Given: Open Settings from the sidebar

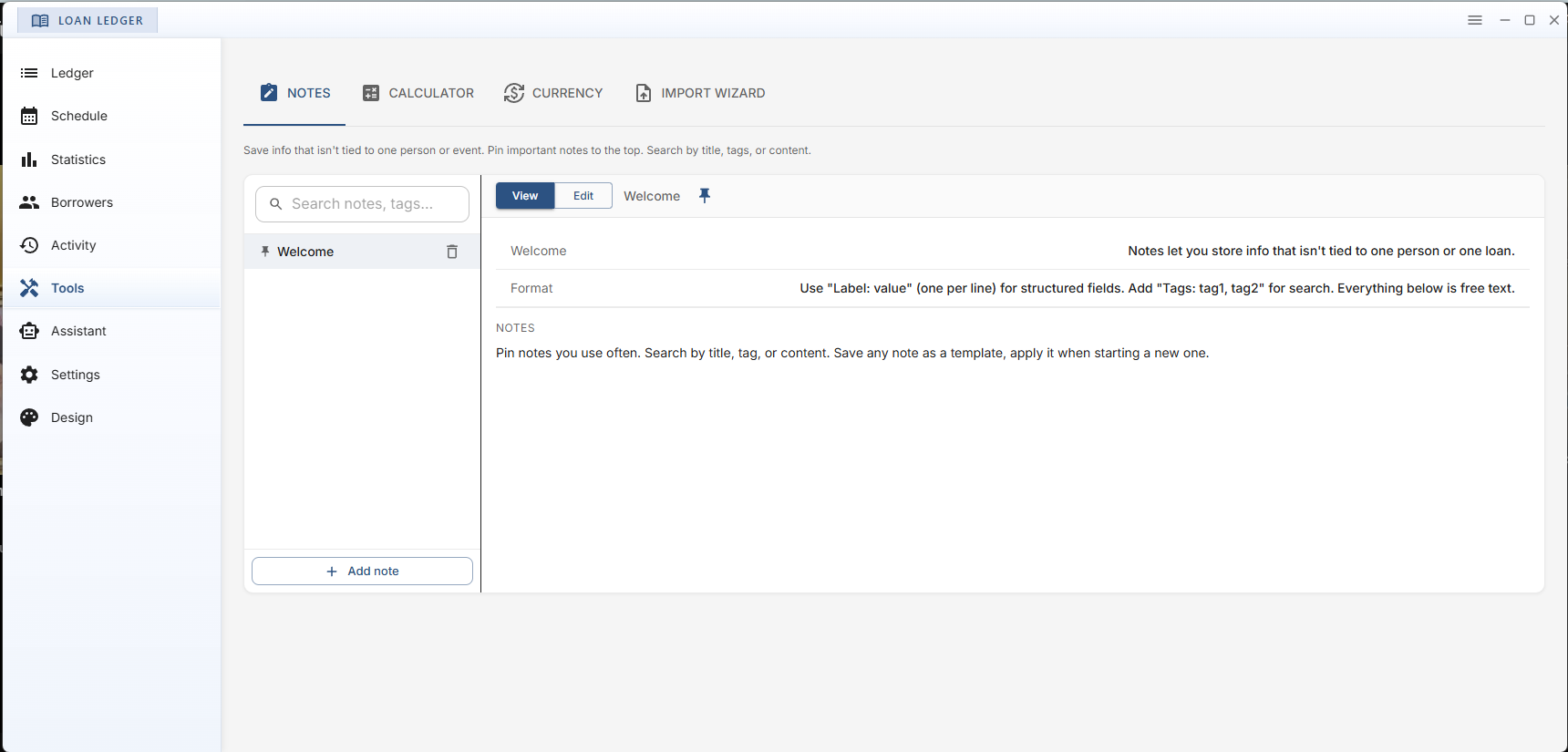Looking at the screenshot, I should pyautogui.click(x=75, y=375).
